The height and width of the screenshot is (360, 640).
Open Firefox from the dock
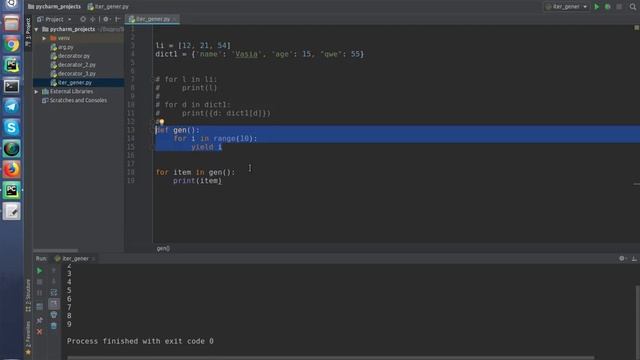point(11,169)
